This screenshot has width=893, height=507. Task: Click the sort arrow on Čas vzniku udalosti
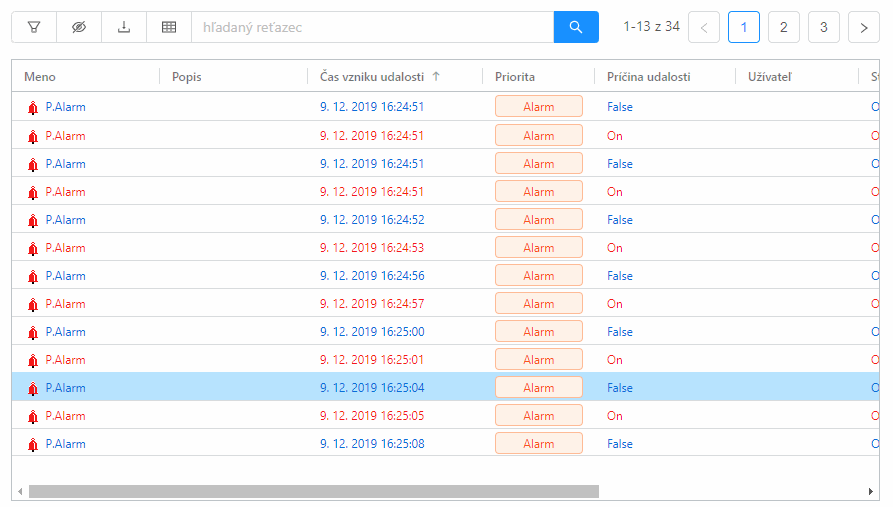pyautogui.click(x=436, y=77)
